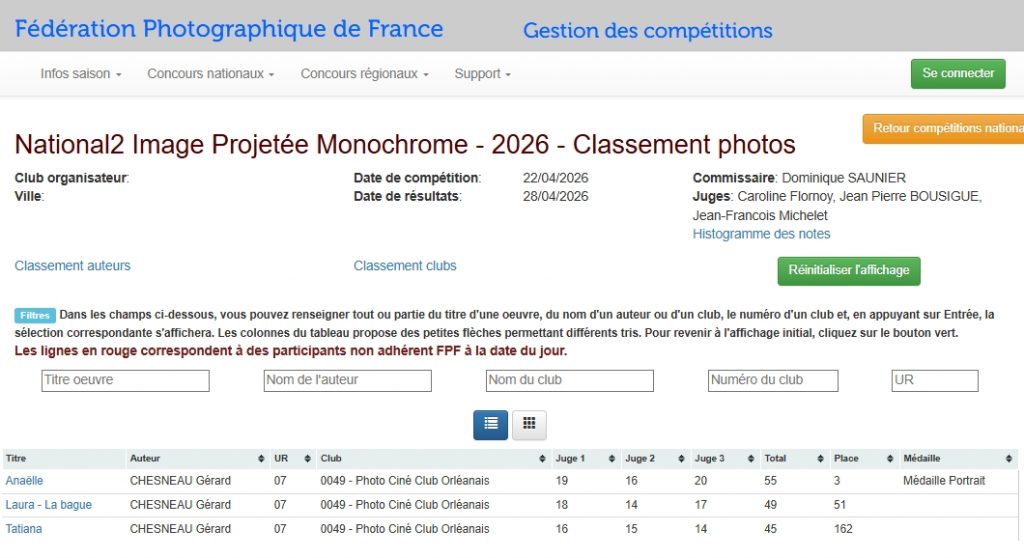Switch to list view display
The image size is (1024, 558).
pyautogui.click(x=490, y=424)
